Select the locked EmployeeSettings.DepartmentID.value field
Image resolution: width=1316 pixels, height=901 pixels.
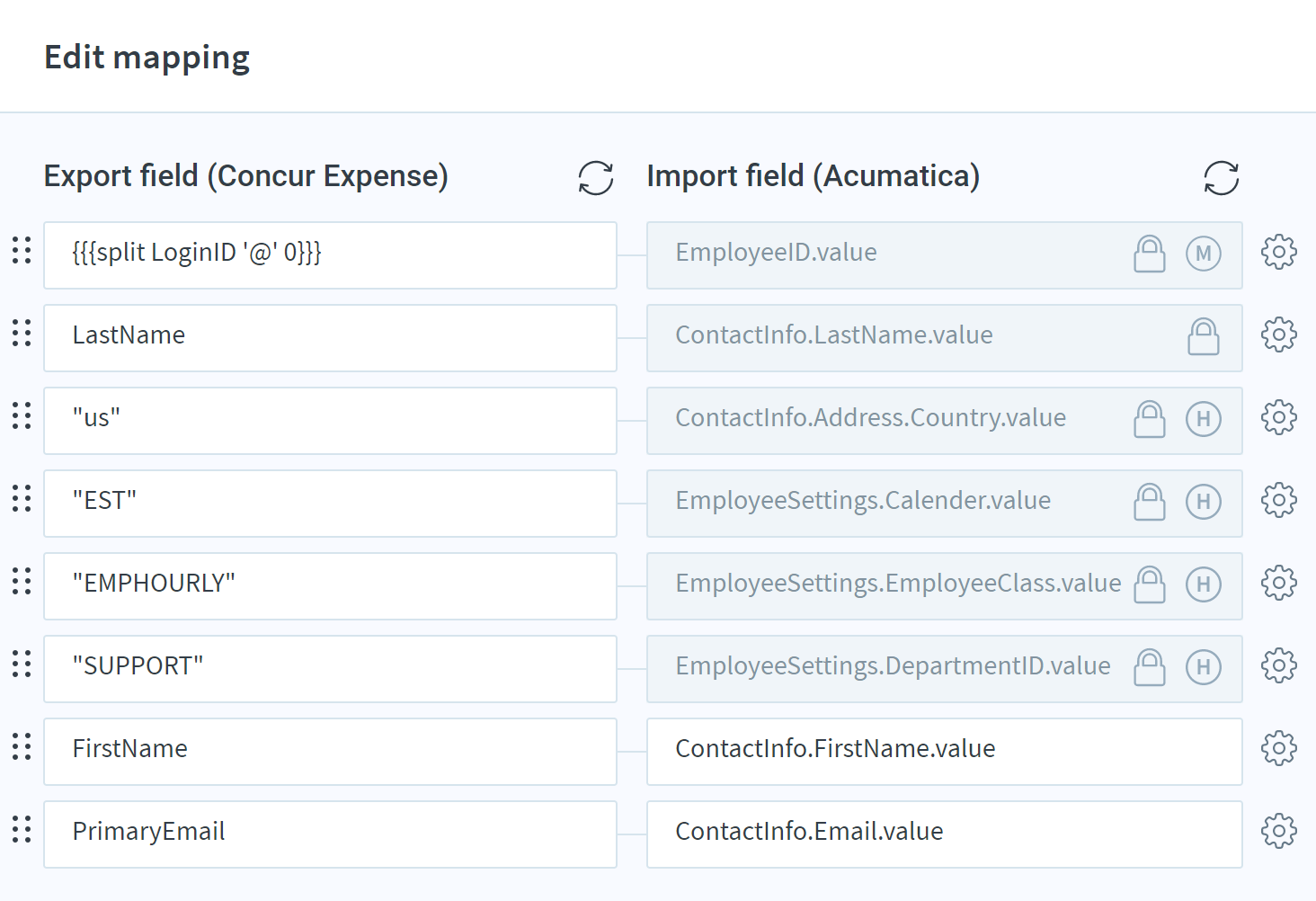(x=945, y=669)
